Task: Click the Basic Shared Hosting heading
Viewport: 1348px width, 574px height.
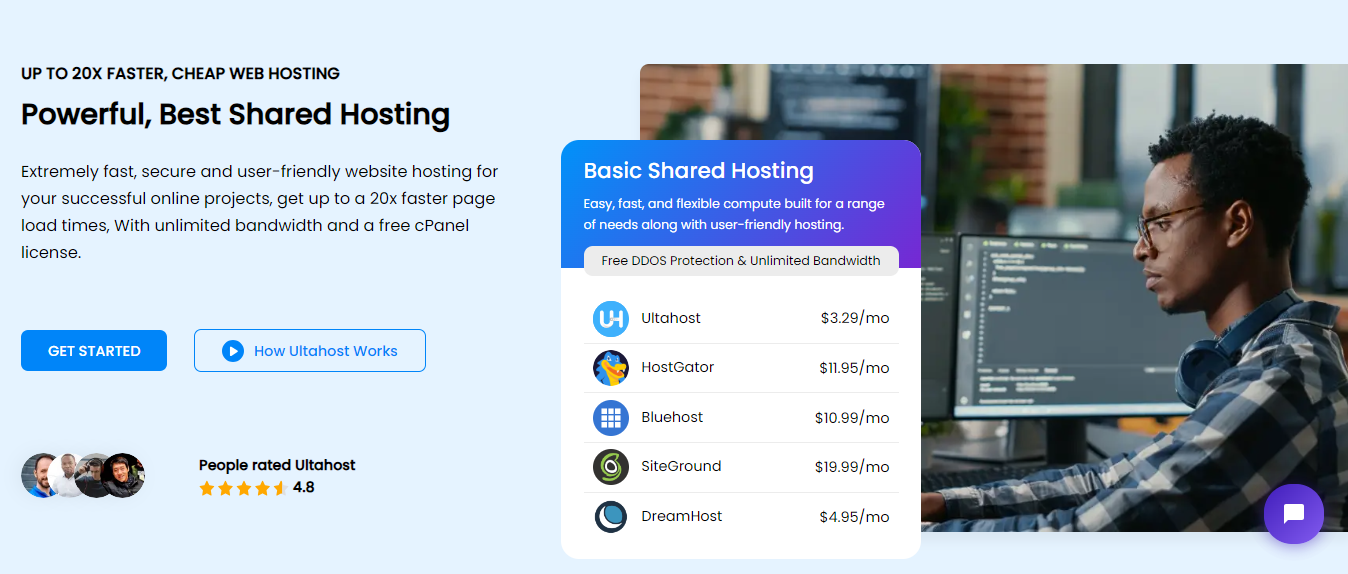Action: pyautogui.click(x=699, y=170)
